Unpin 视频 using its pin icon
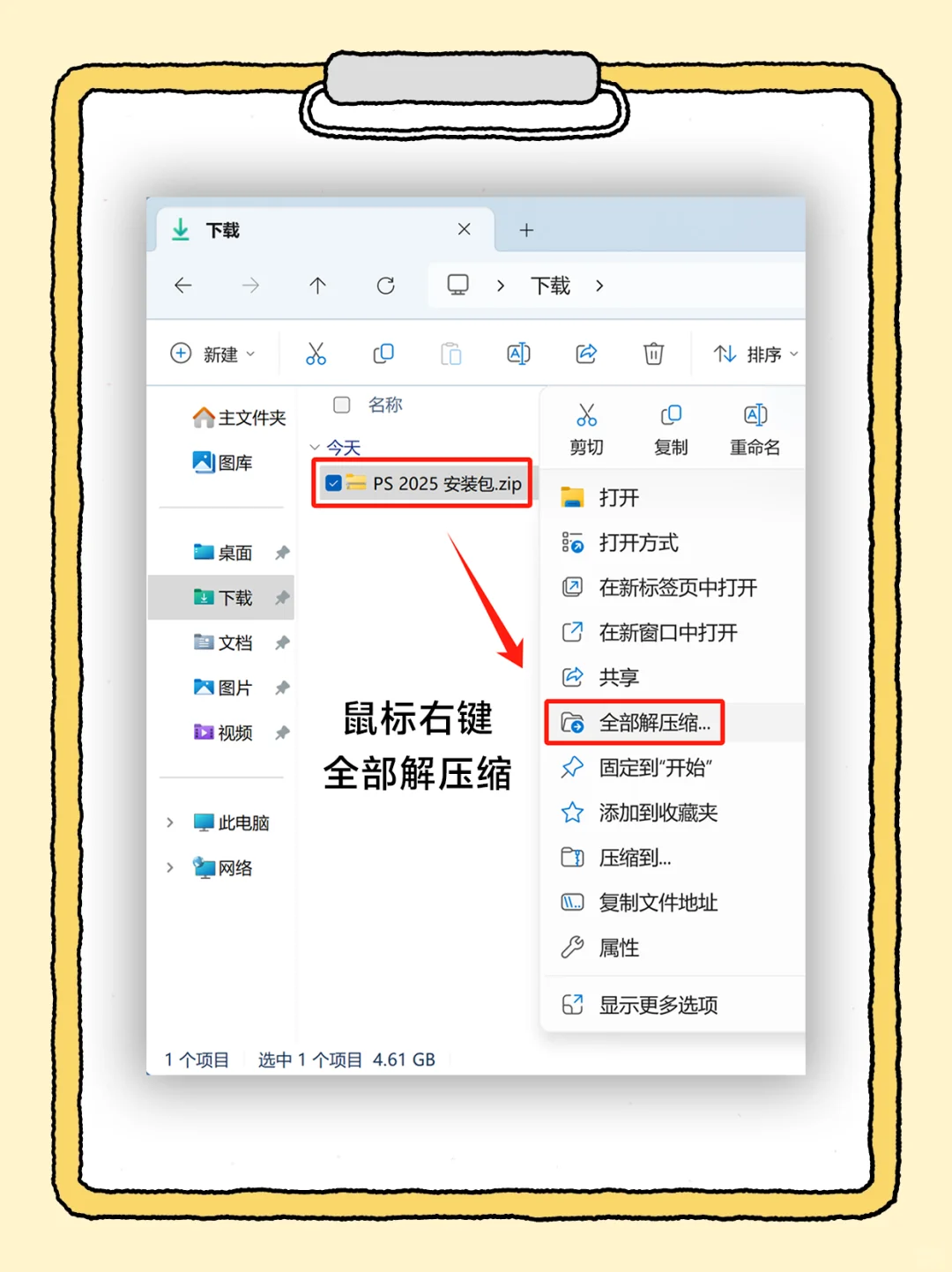 [x=282, y=733]
